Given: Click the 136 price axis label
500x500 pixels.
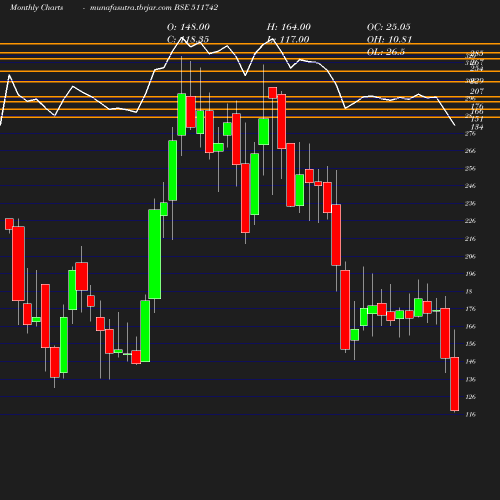Looking at the screenshot, I should point(470,379).
